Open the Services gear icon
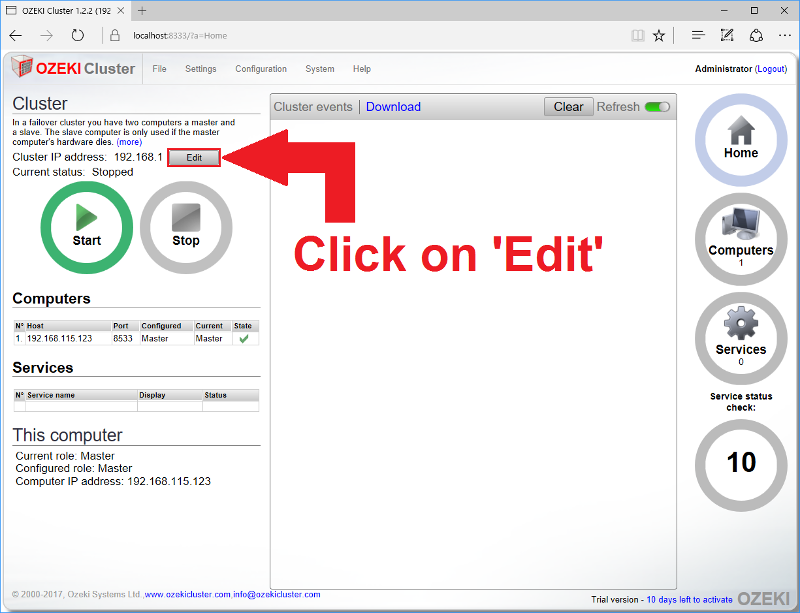Image resolution: width=800 pixels, height=613 pixels. click(x=741, y=338)
